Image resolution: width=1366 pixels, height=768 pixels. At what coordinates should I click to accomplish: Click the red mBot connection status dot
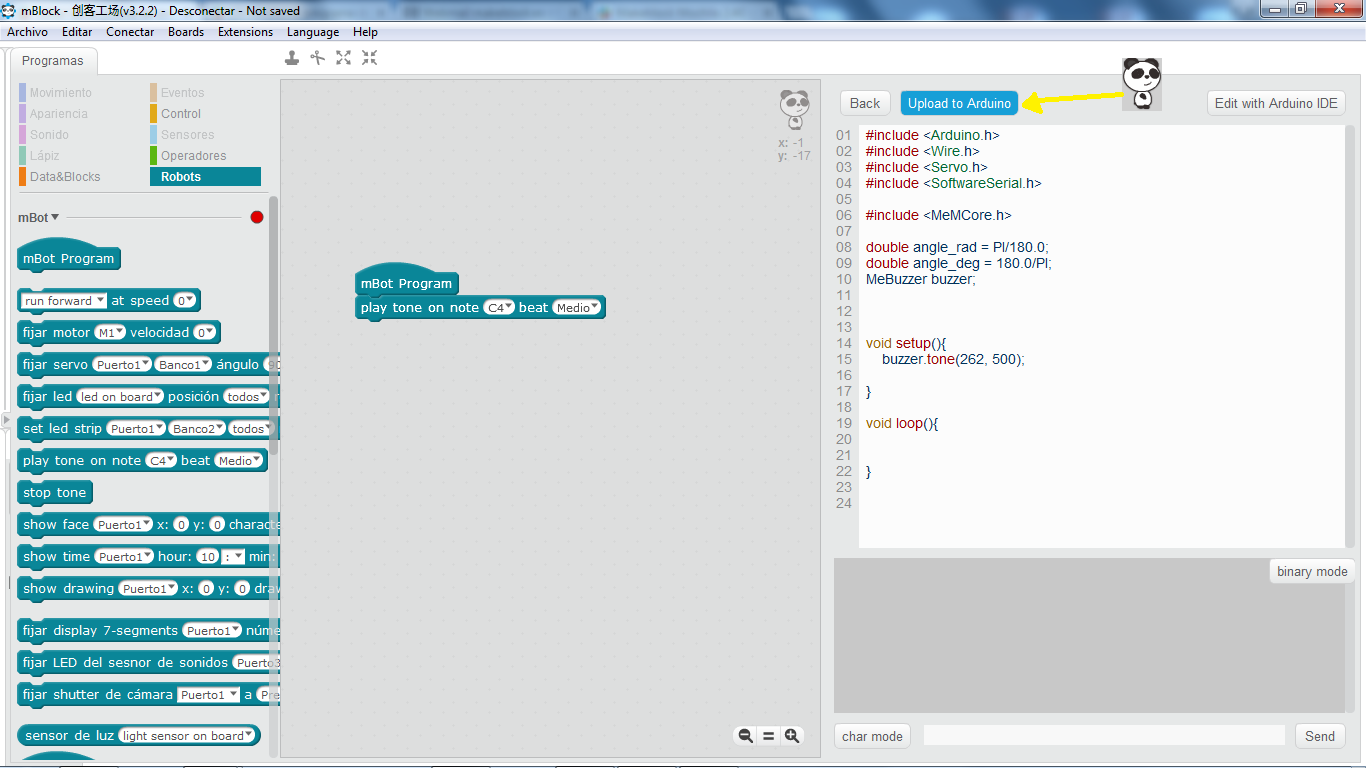(257, 217)
